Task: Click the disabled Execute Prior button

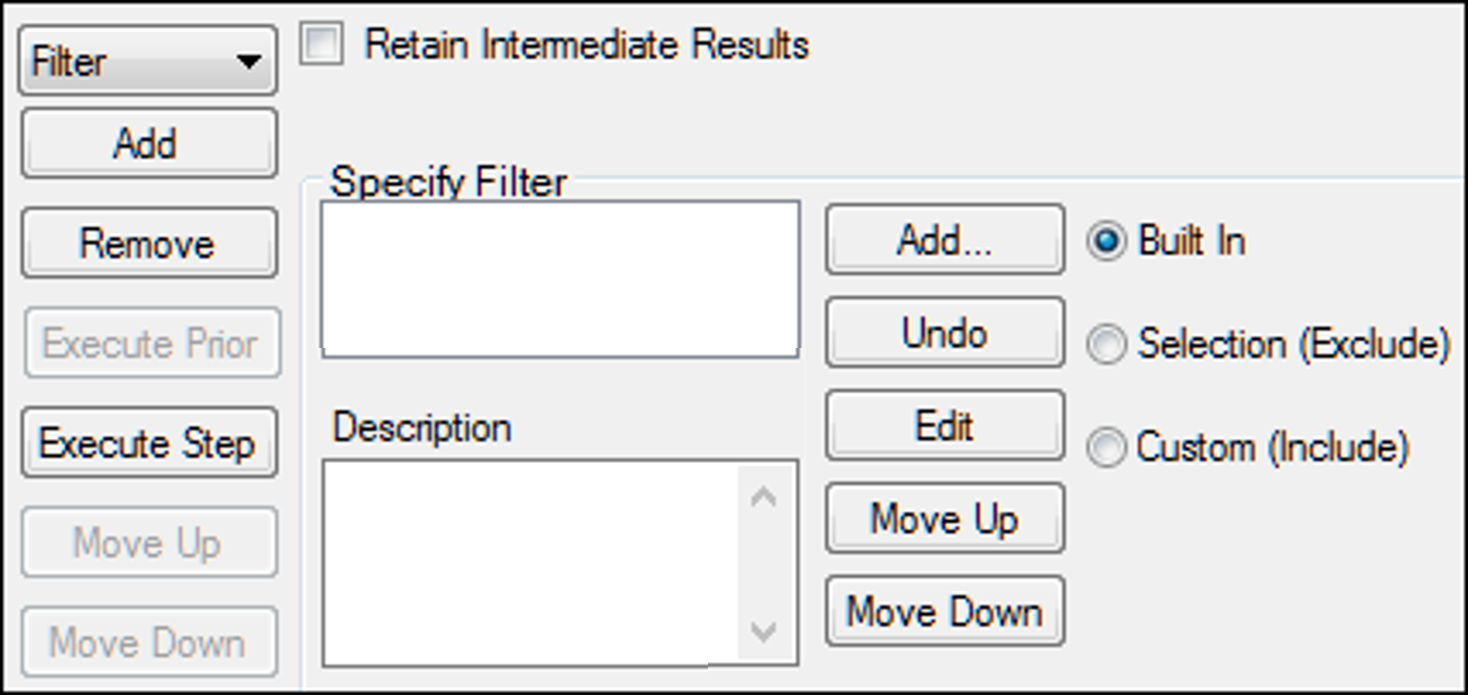Action: (150, 344)
